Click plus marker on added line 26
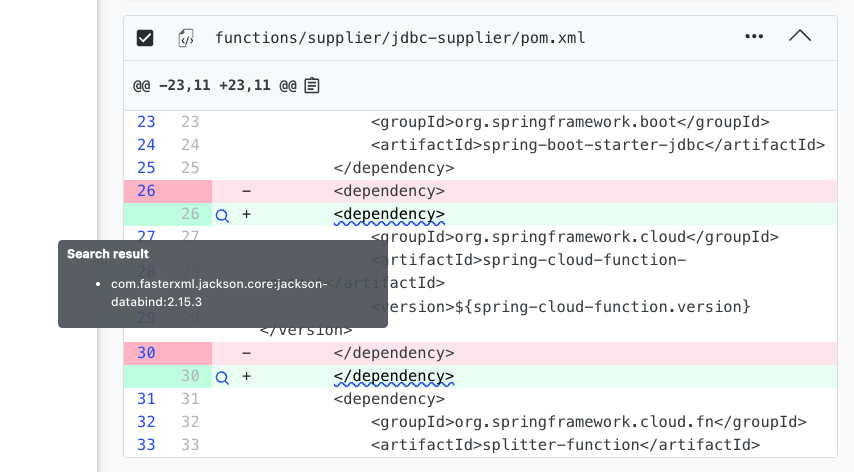Image resolution: width=854 pixels, height=472 pixels. click(247, 214)
